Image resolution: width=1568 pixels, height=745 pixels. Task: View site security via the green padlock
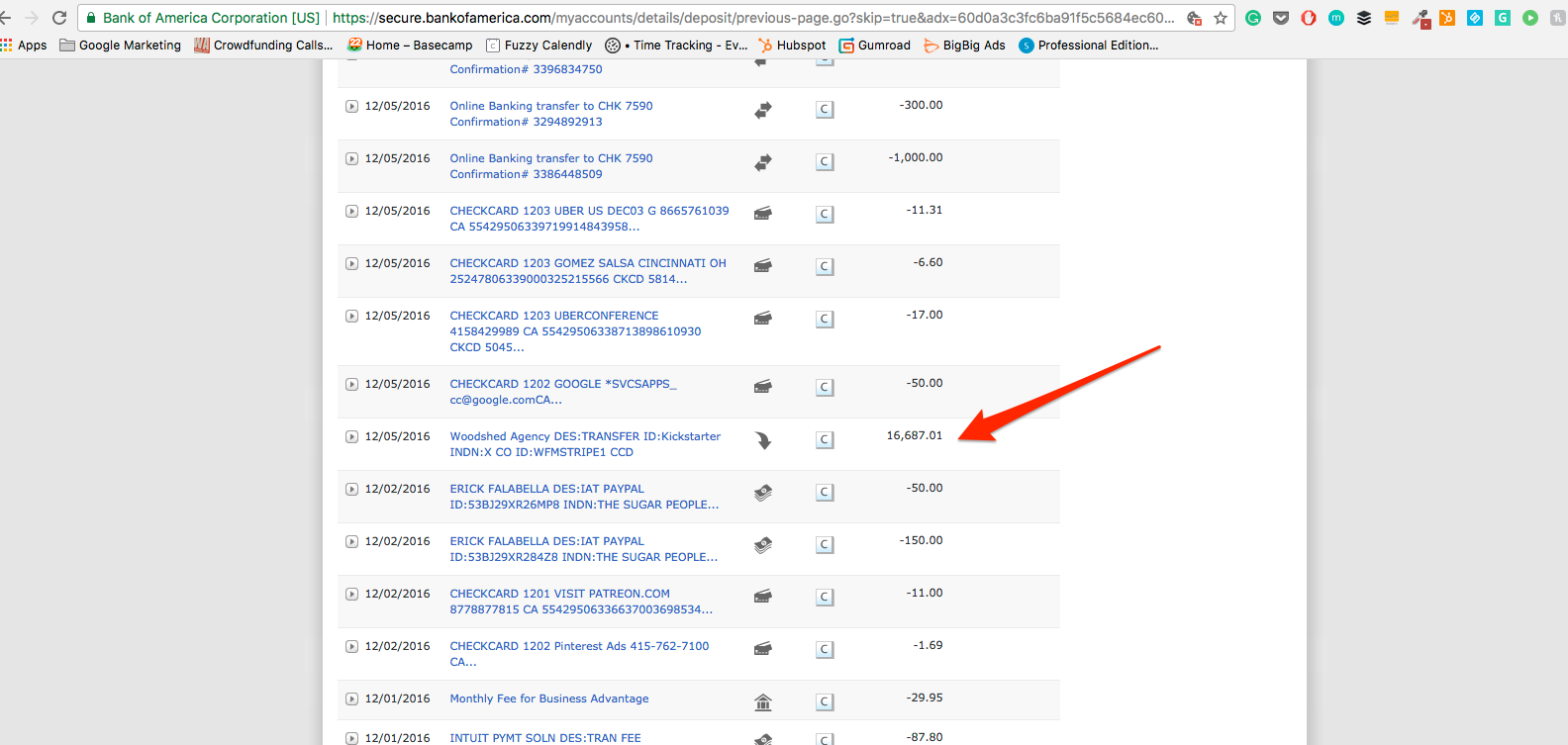point(91,18)
